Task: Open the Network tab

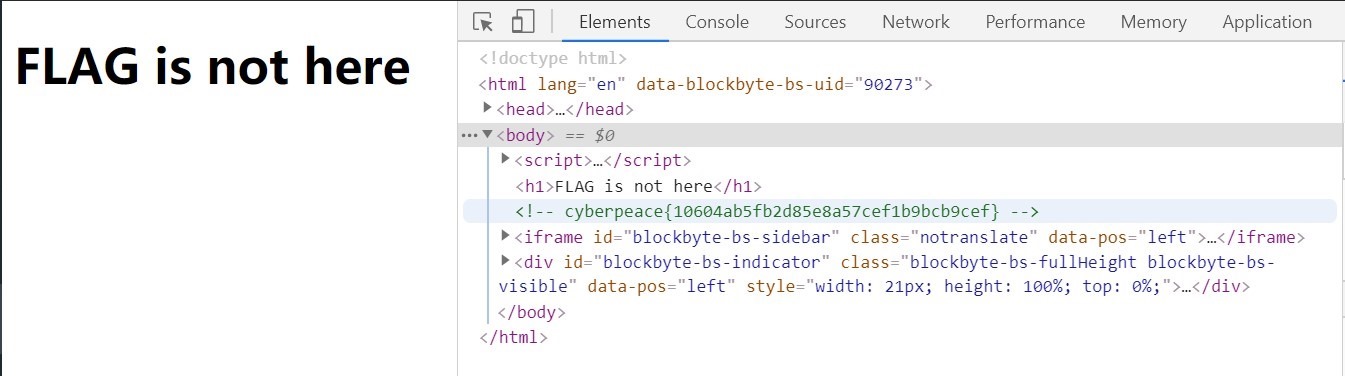Action: tap(916, 22)
